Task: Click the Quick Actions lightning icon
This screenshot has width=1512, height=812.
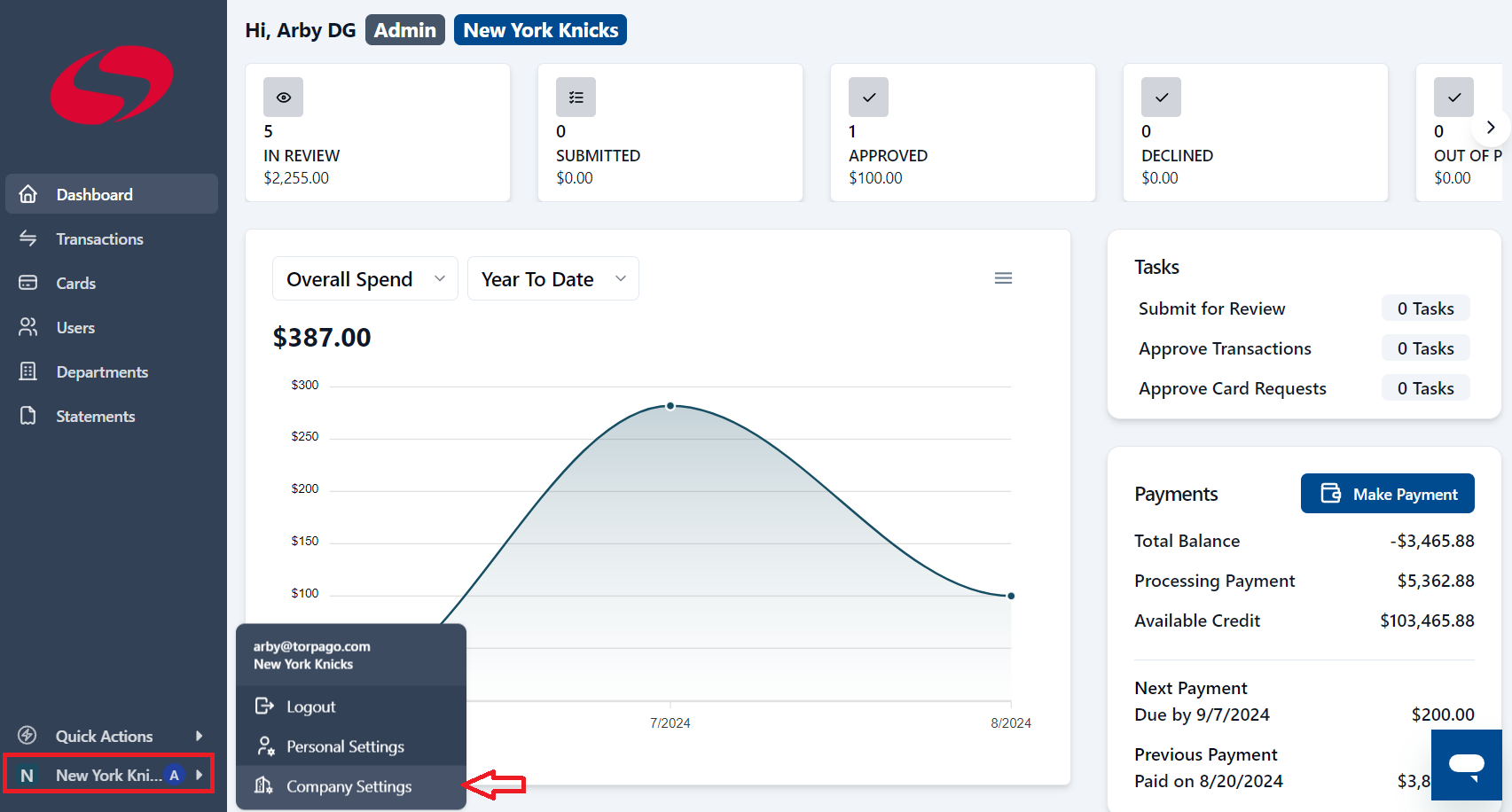Action: click(27, 735)
